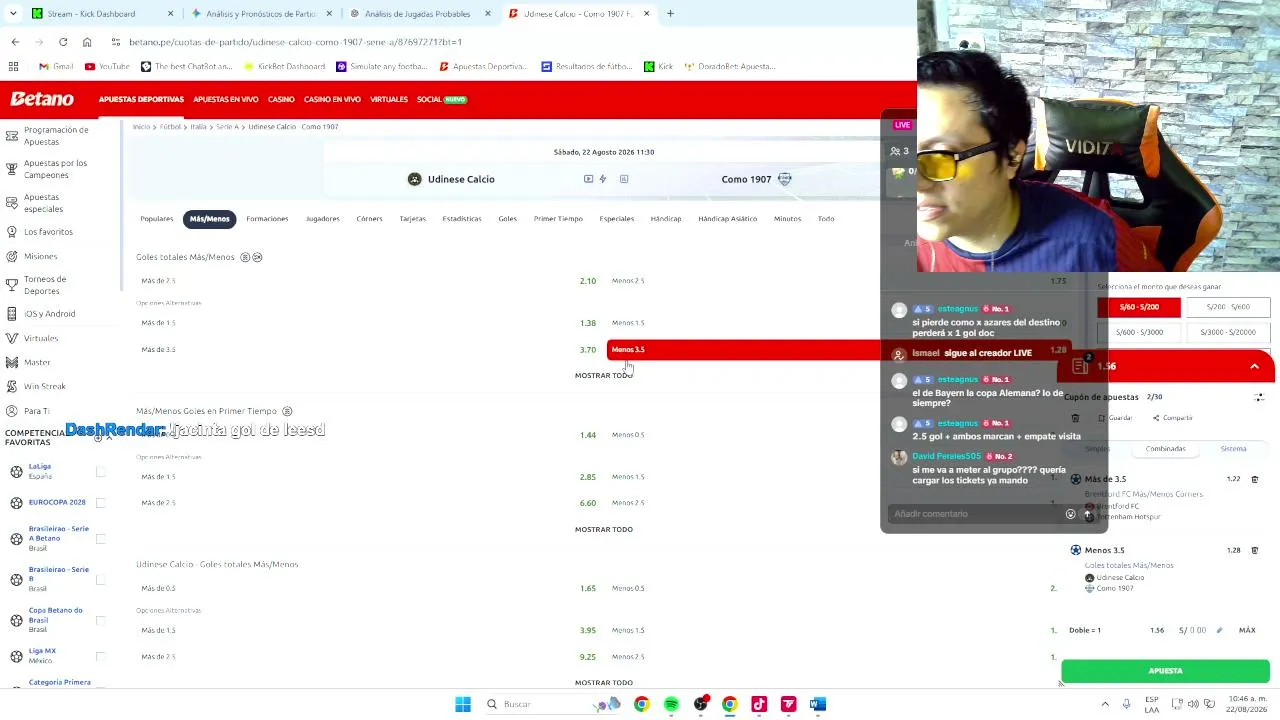This screenshot has width=1280, height=720.
Task: Collapse the Competencias Favoritas section
Action: click(109, 437)
